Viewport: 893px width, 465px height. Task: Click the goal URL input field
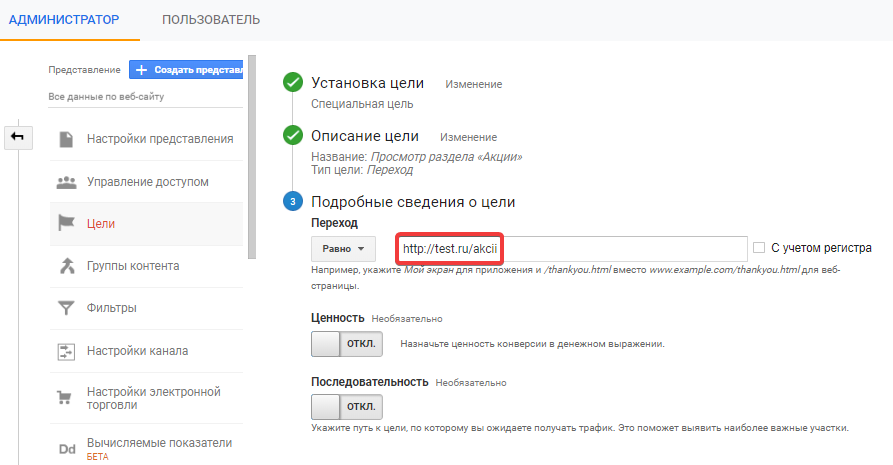[x=572, y=249]
